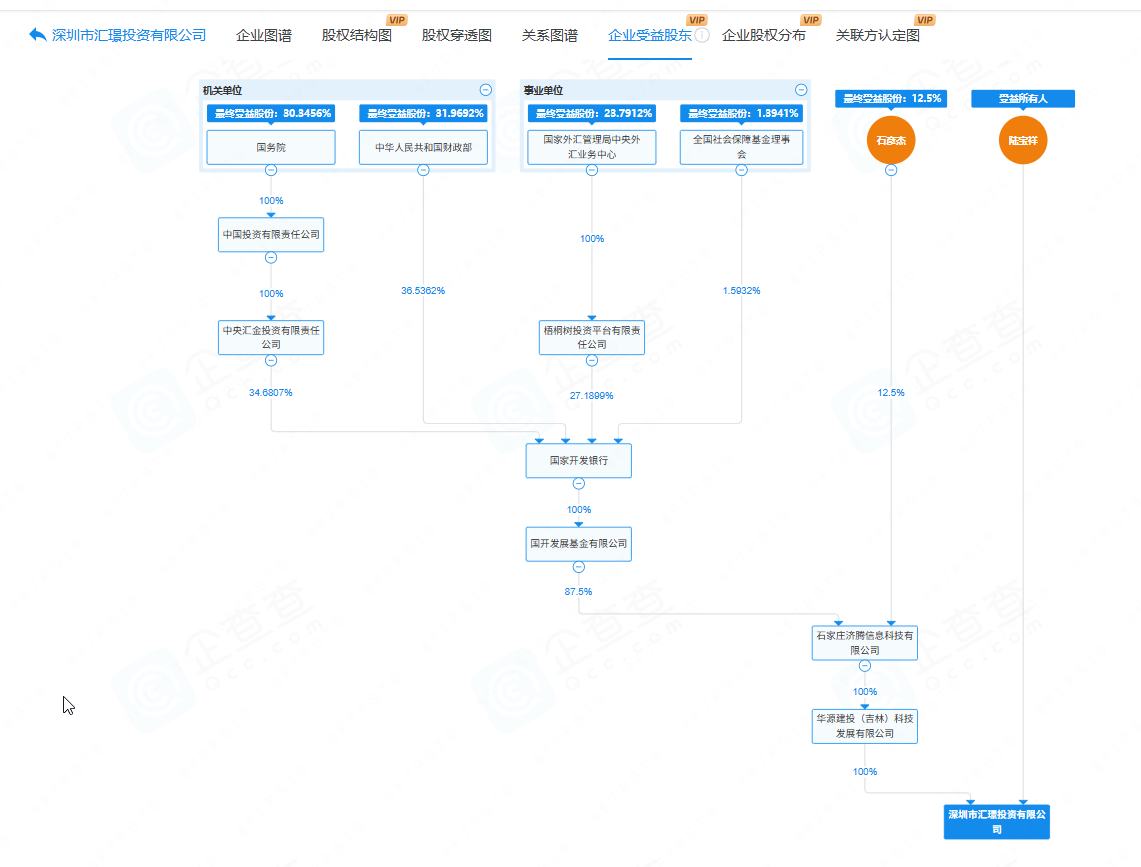Click the 12.5% edge label under 石彦杰

(x=891, y=392)
